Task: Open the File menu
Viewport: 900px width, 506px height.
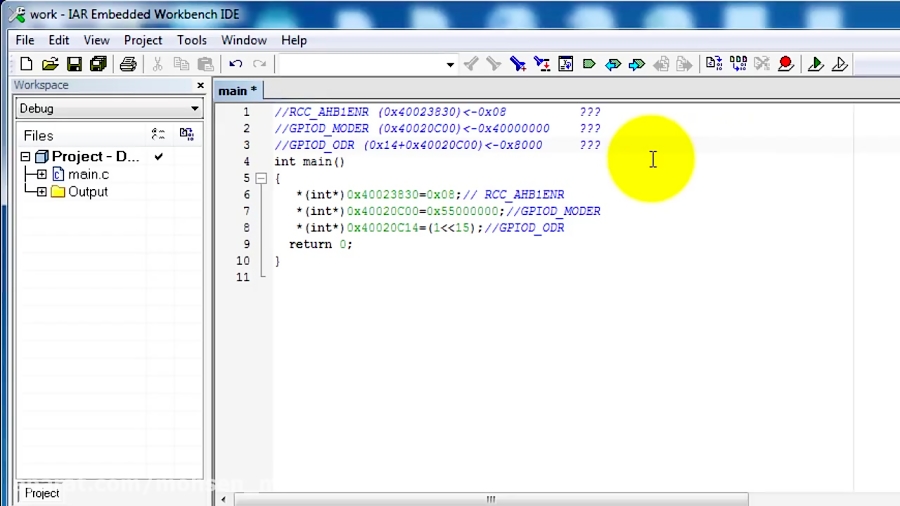Action: [x=25, y=40]
